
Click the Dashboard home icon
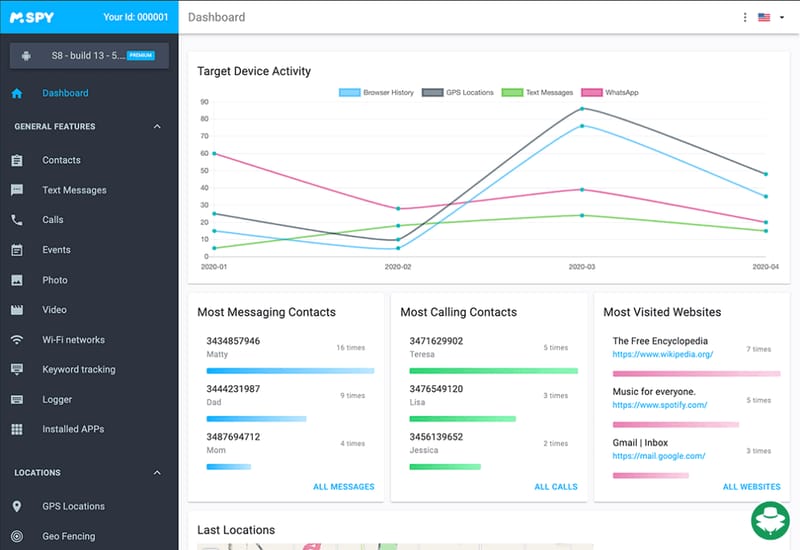[x=17, y=94]
